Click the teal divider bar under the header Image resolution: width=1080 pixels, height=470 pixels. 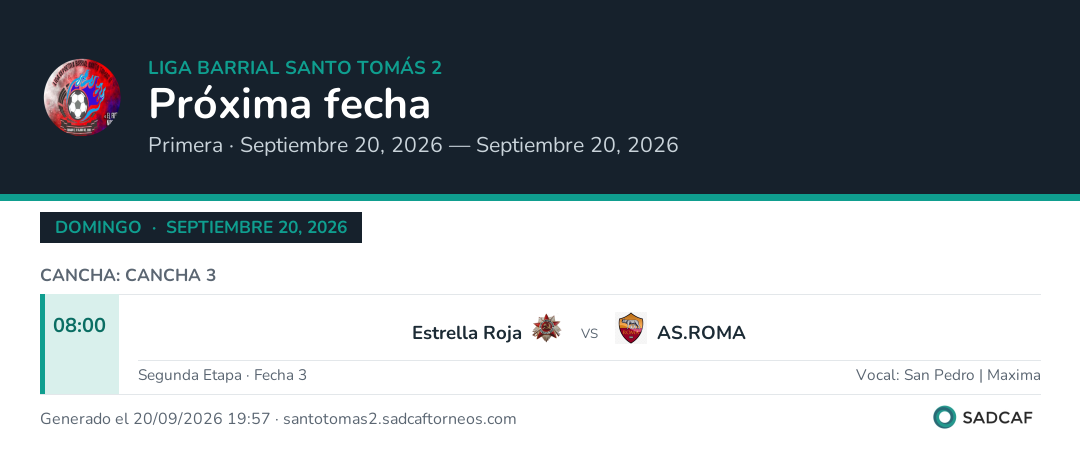(x=540, y=198)
